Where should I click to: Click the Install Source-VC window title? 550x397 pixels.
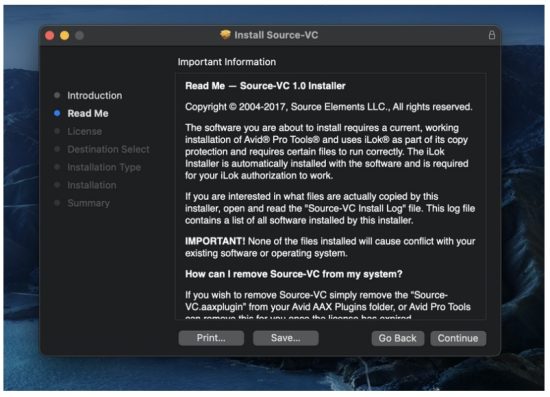click(276, 35)
